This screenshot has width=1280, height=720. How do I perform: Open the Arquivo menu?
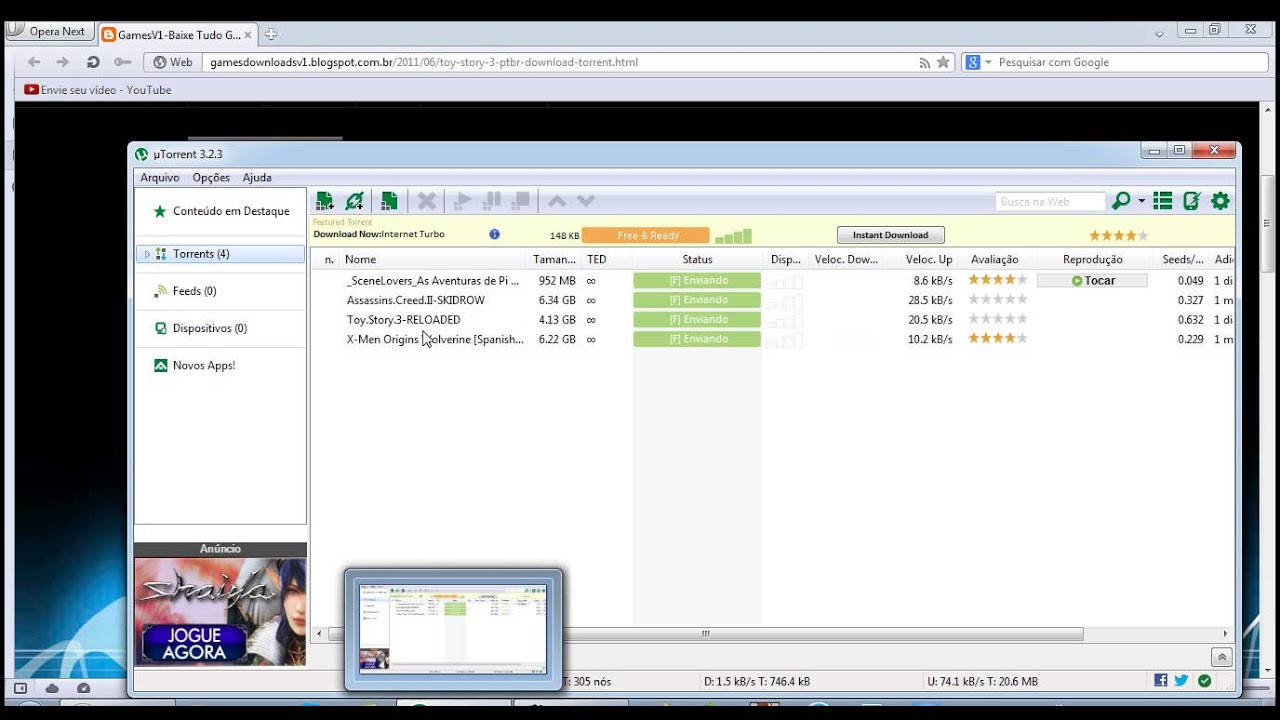pos(160,177)
